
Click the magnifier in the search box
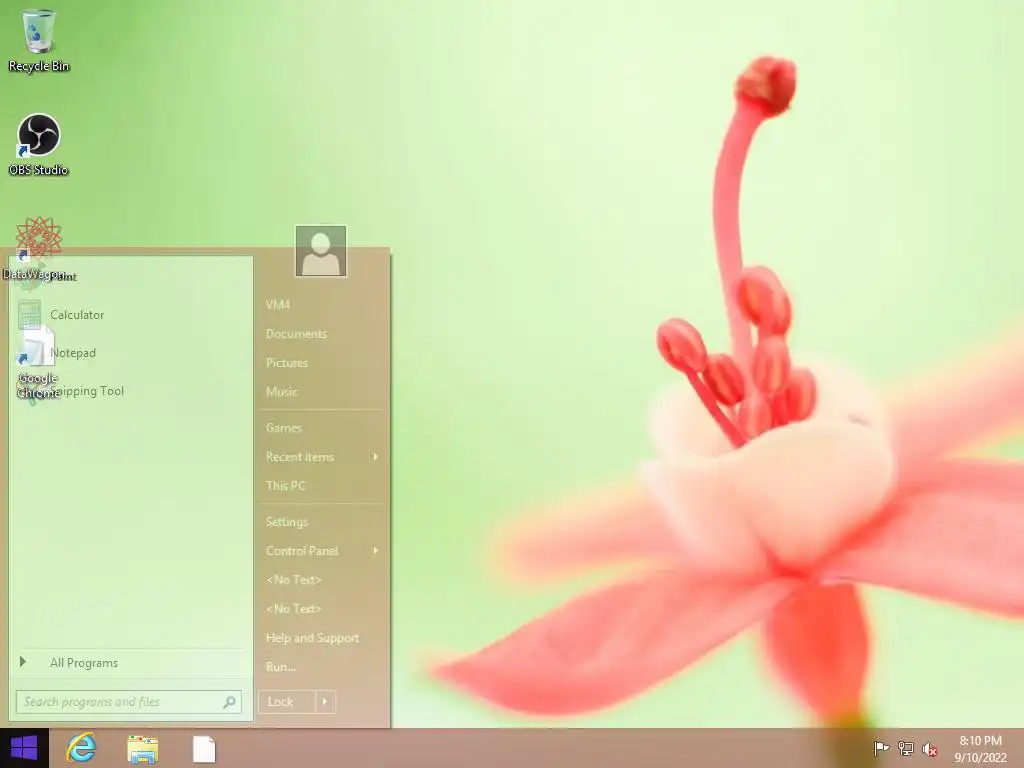[x=229, y=702]
